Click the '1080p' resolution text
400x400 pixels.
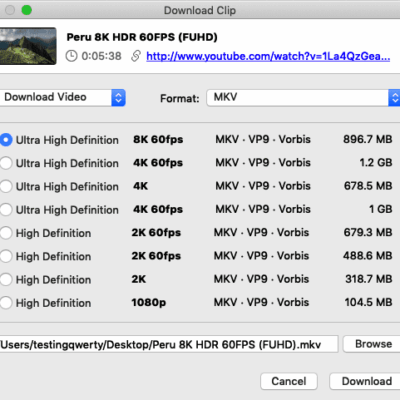coord(149,303)
